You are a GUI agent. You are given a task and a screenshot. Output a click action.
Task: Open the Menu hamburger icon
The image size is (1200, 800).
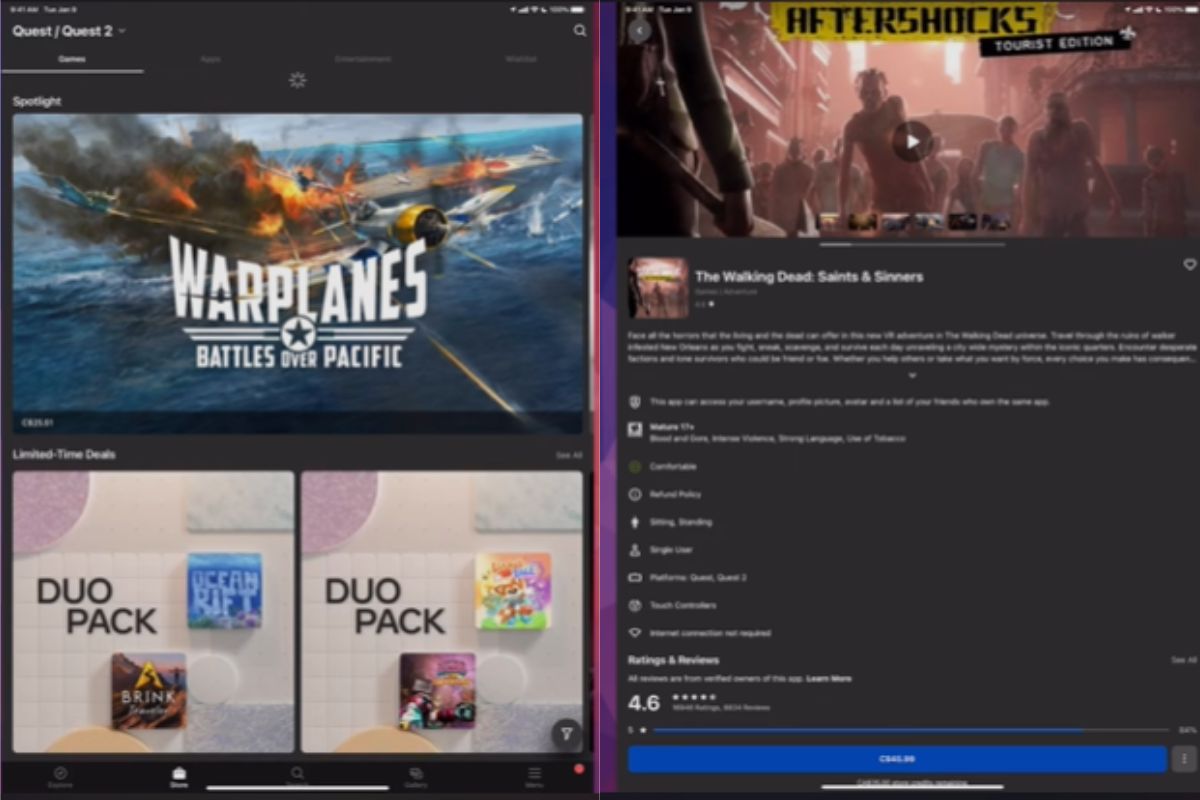(535, 777)
